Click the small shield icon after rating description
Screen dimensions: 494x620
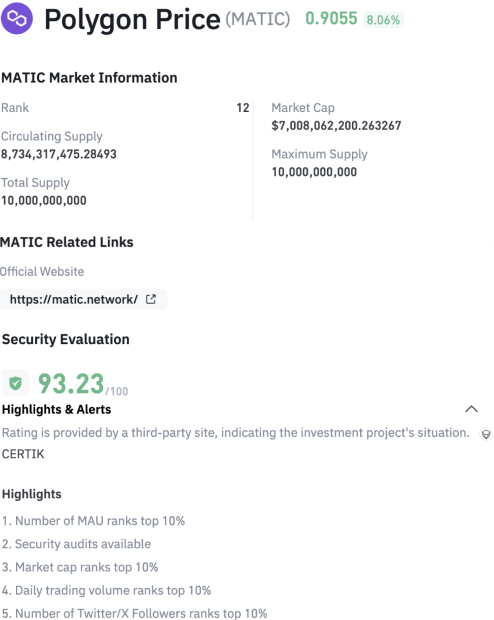[x=486, y=434]
